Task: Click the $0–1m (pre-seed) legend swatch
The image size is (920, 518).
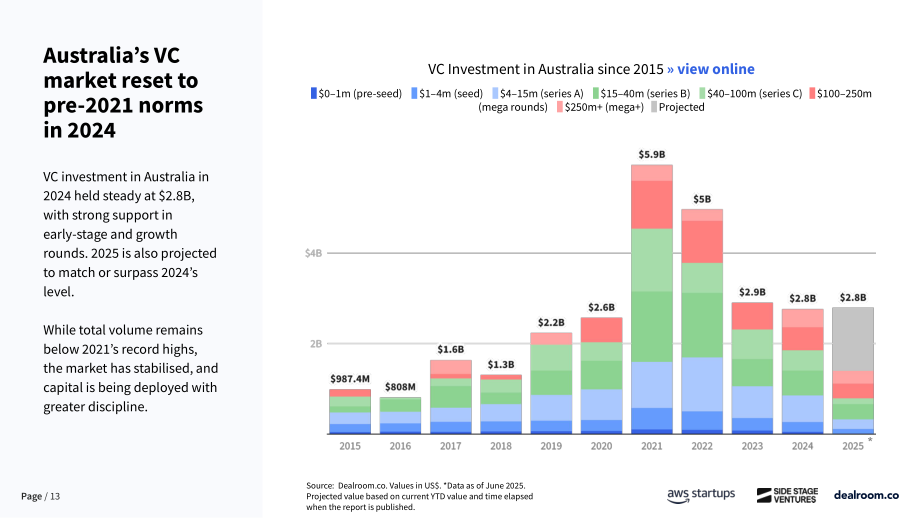Action: 314,93
